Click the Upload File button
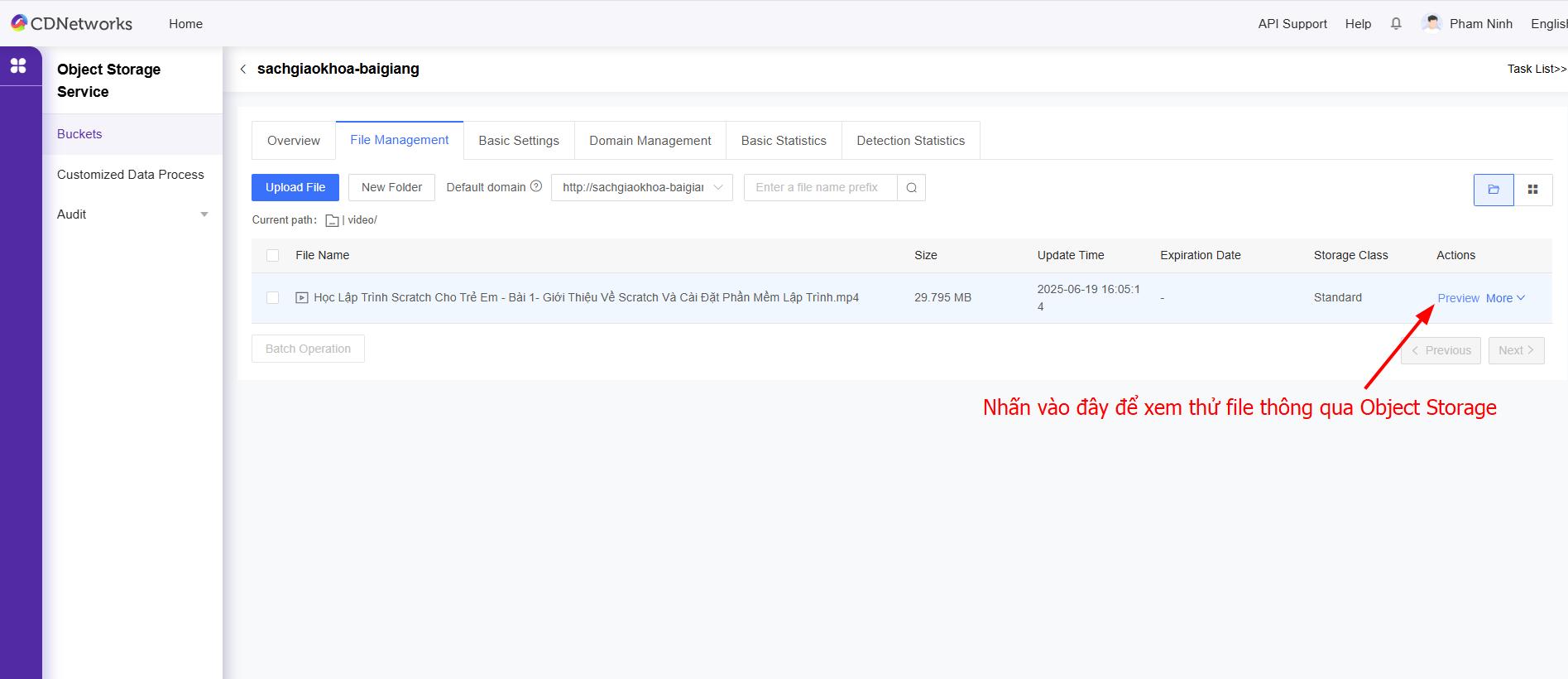The height and width of the screenshot is (679, 1568). click(295, 188)
